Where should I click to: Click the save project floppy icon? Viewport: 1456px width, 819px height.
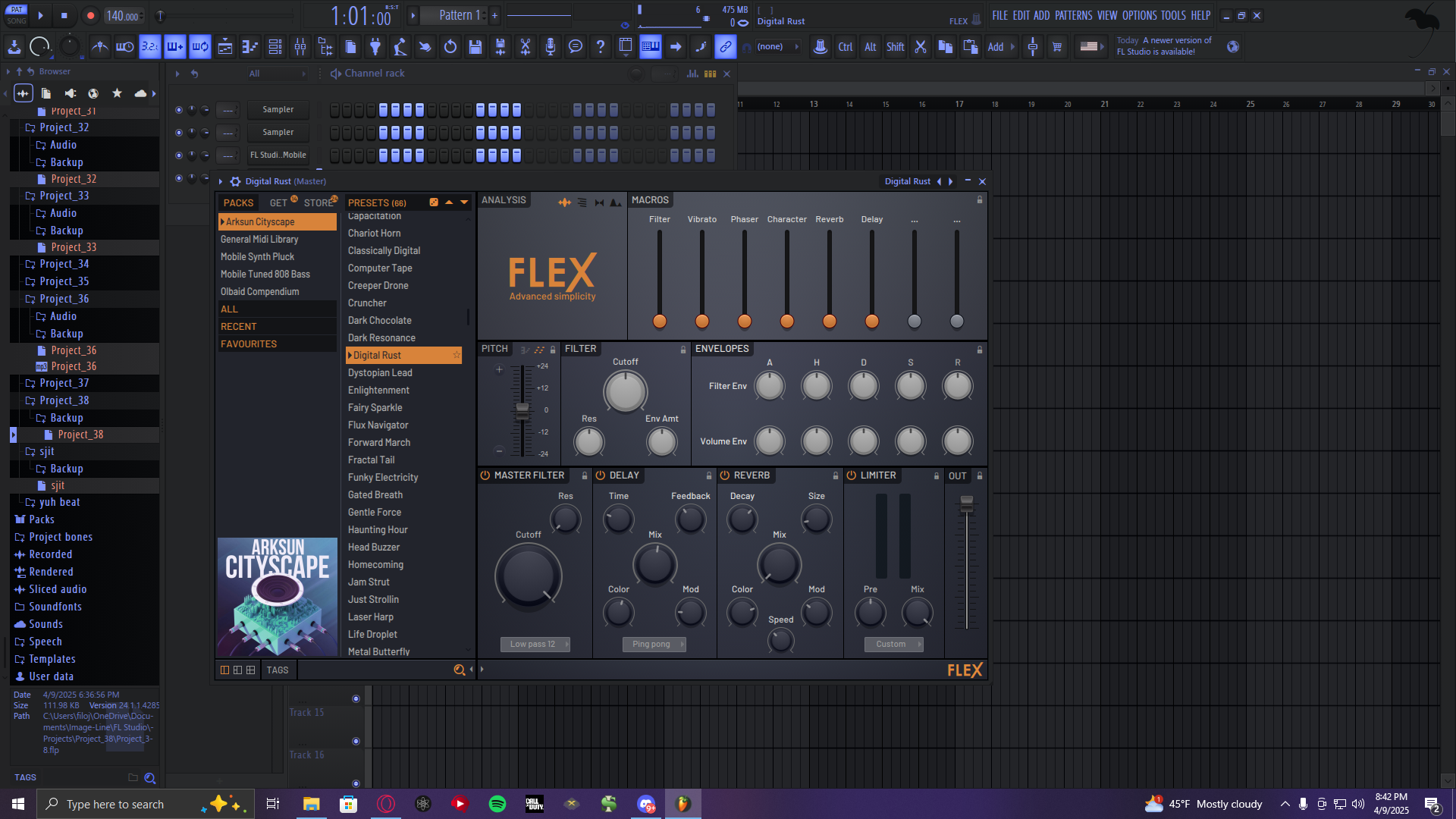[x=475, y=47]
